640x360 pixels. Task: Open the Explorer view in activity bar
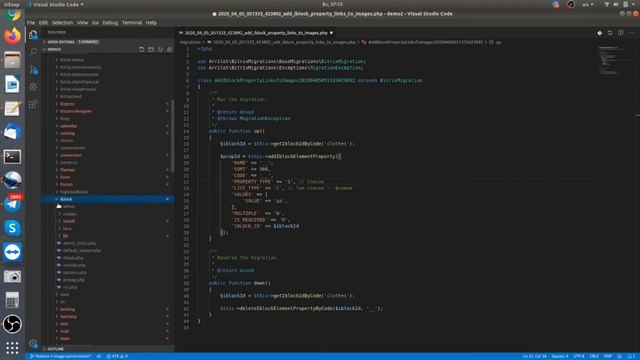pyautogui.click(x=33, y=35)
